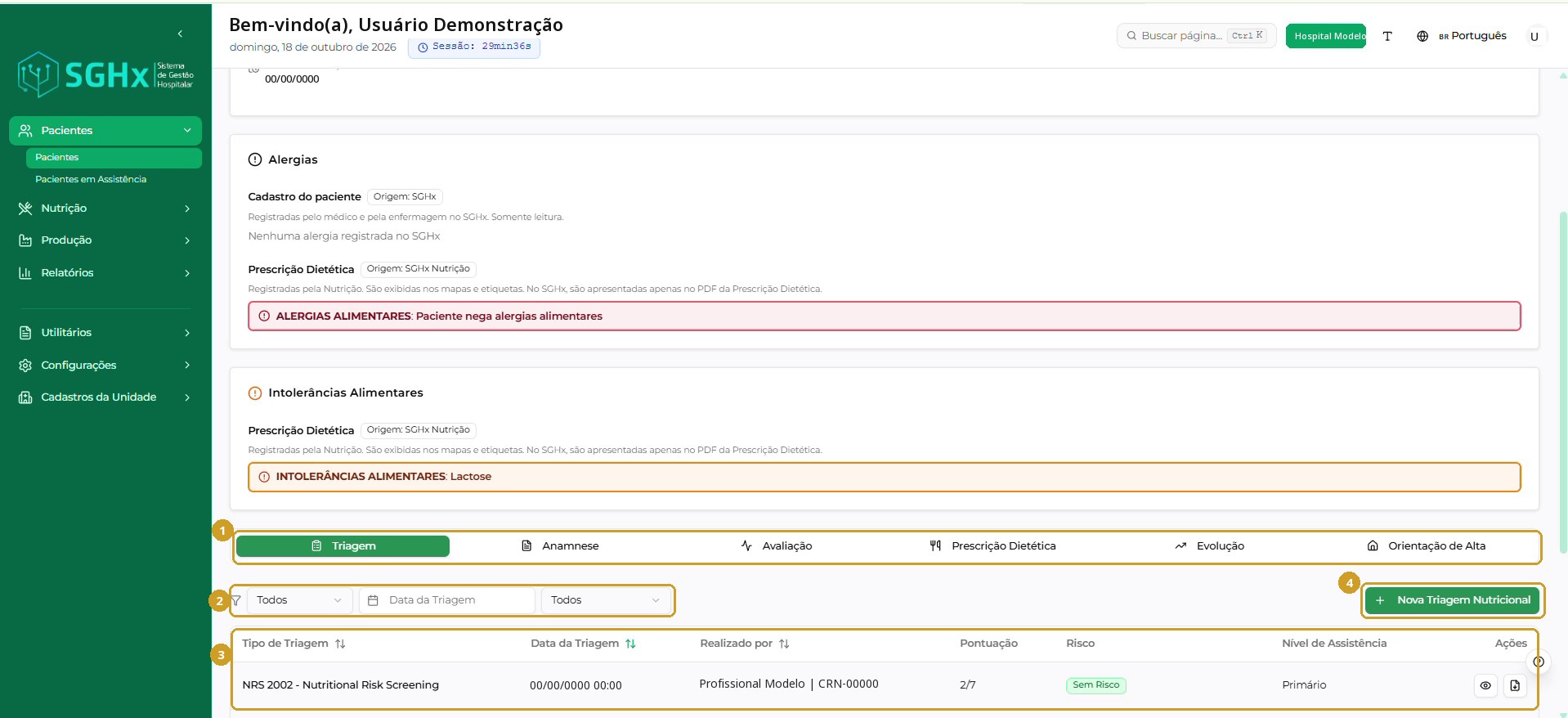Screen dimensions: 1568x718
Task: Select the NRS 2002 - Nutritional Risk Screening row text
Action: pos(341,685)
